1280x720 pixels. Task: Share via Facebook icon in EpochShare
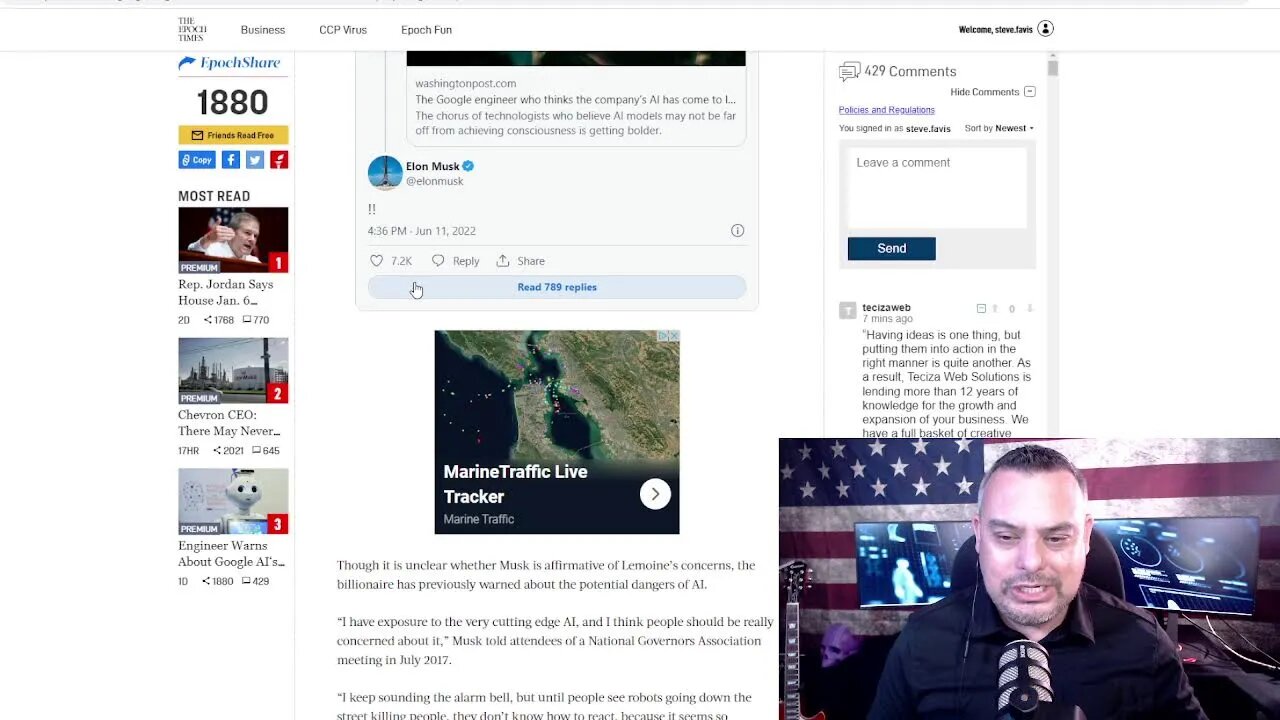[x=230, y=160]
